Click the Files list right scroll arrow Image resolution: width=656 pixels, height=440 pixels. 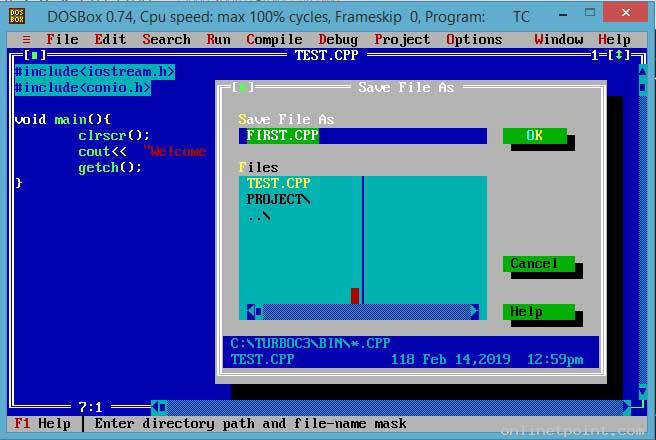[474, 312]
